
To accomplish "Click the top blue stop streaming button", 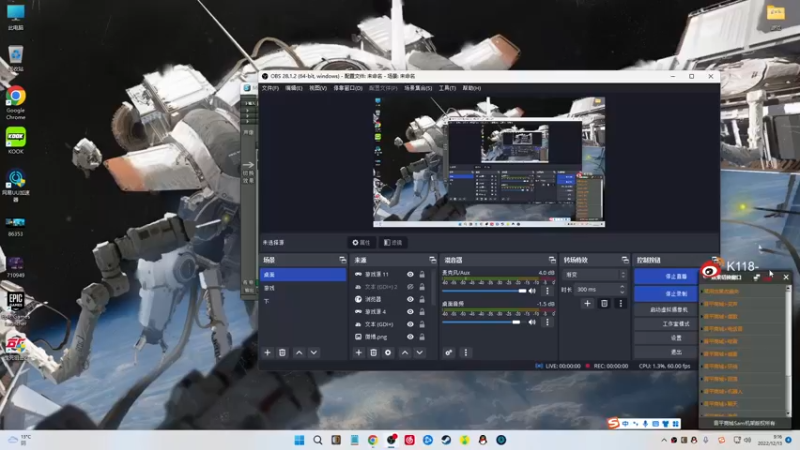I will (x=666, y=277).
